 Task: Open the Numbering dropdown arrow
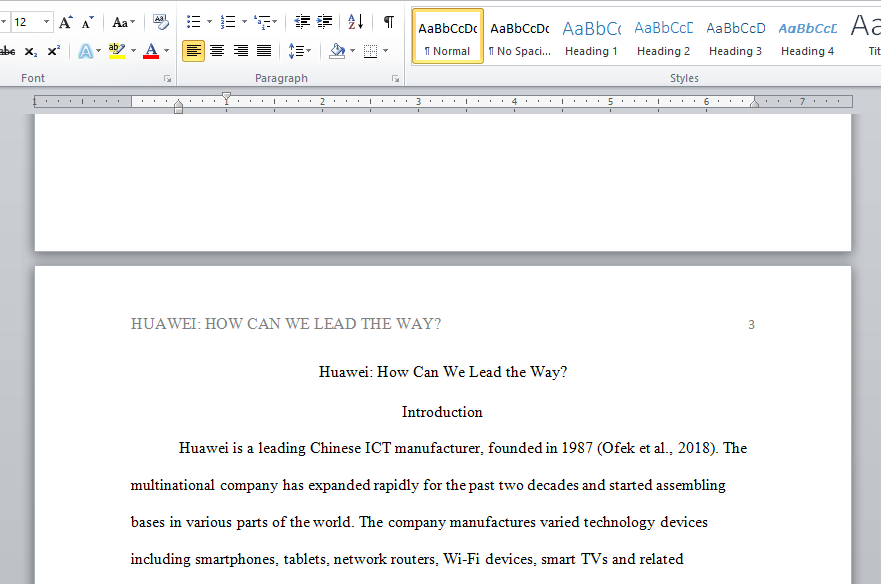[244, 22]
